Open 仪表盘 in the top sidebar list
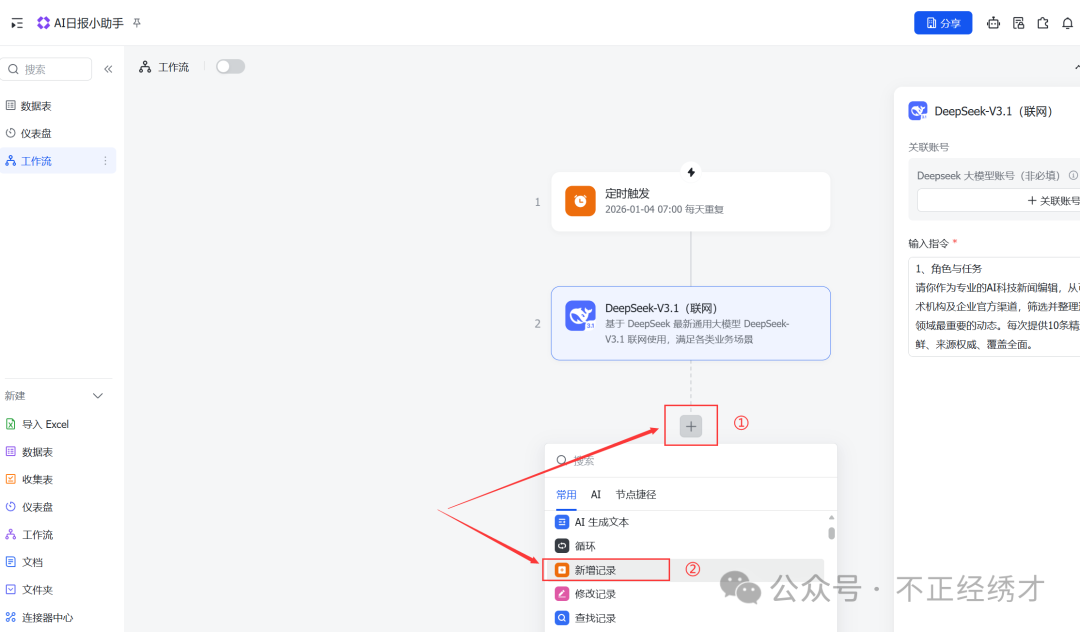 pyautogui.click(x=36, y=133)
